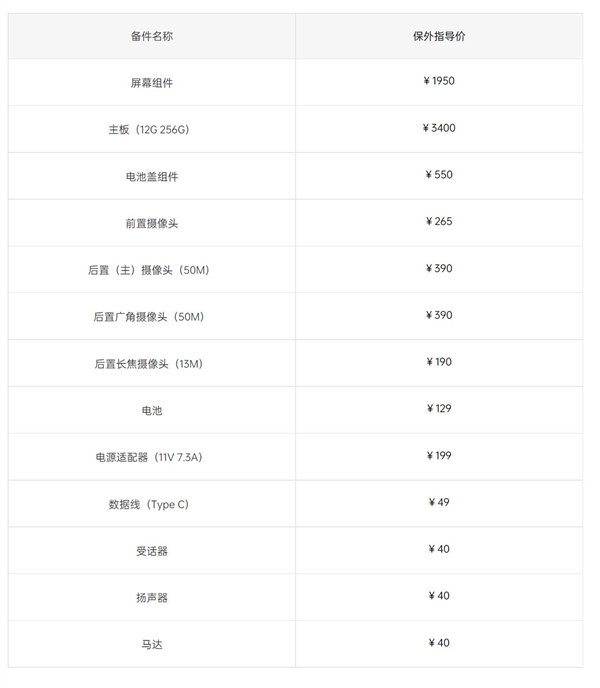Select 后置（主）摄像头（50M）part name

(x=152, y=270)
